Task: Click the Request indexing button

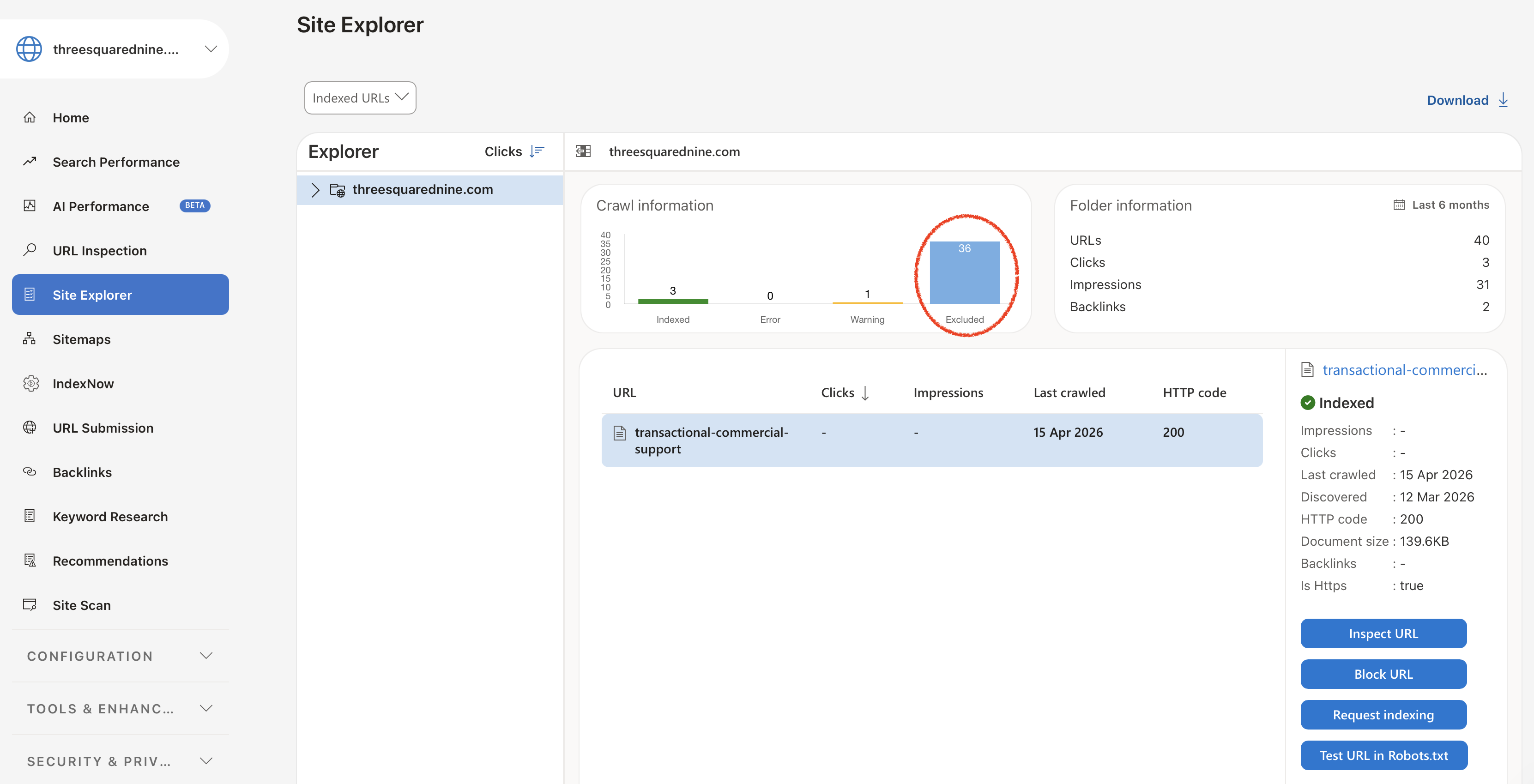Action: coord(1383,715)
